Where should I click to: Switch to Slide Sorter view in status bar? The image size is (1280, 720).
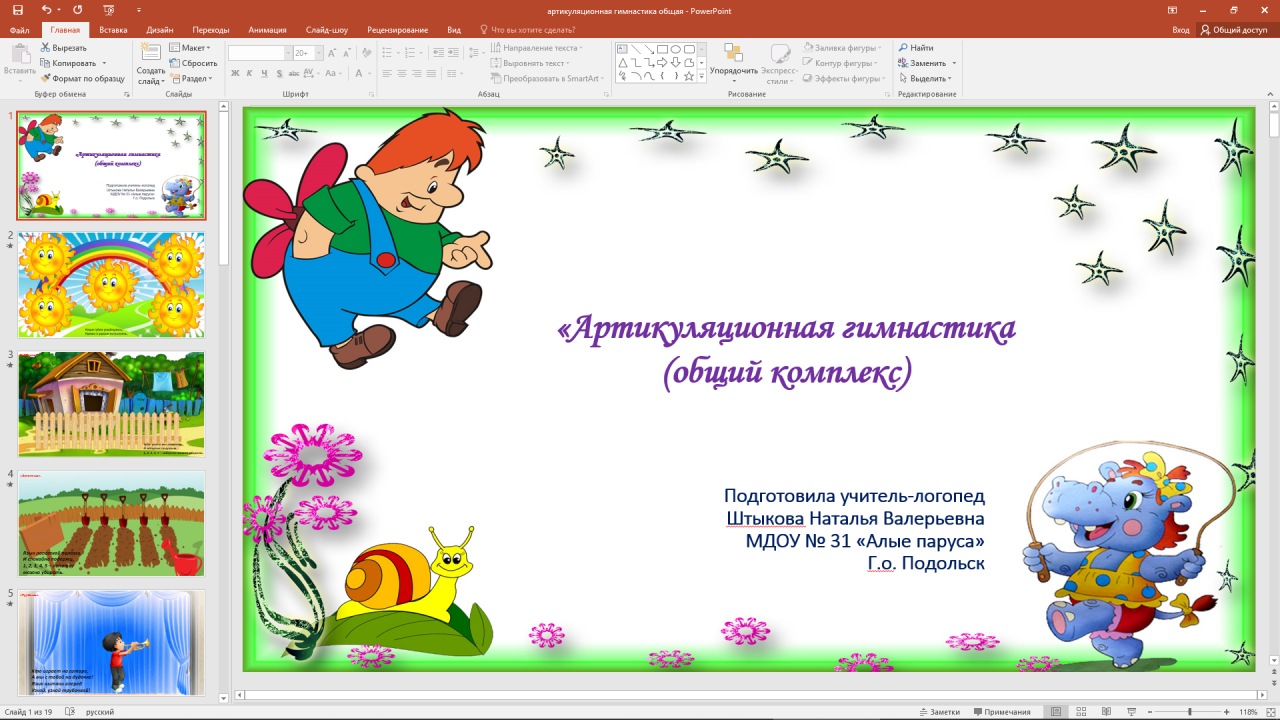point(1079,711)
